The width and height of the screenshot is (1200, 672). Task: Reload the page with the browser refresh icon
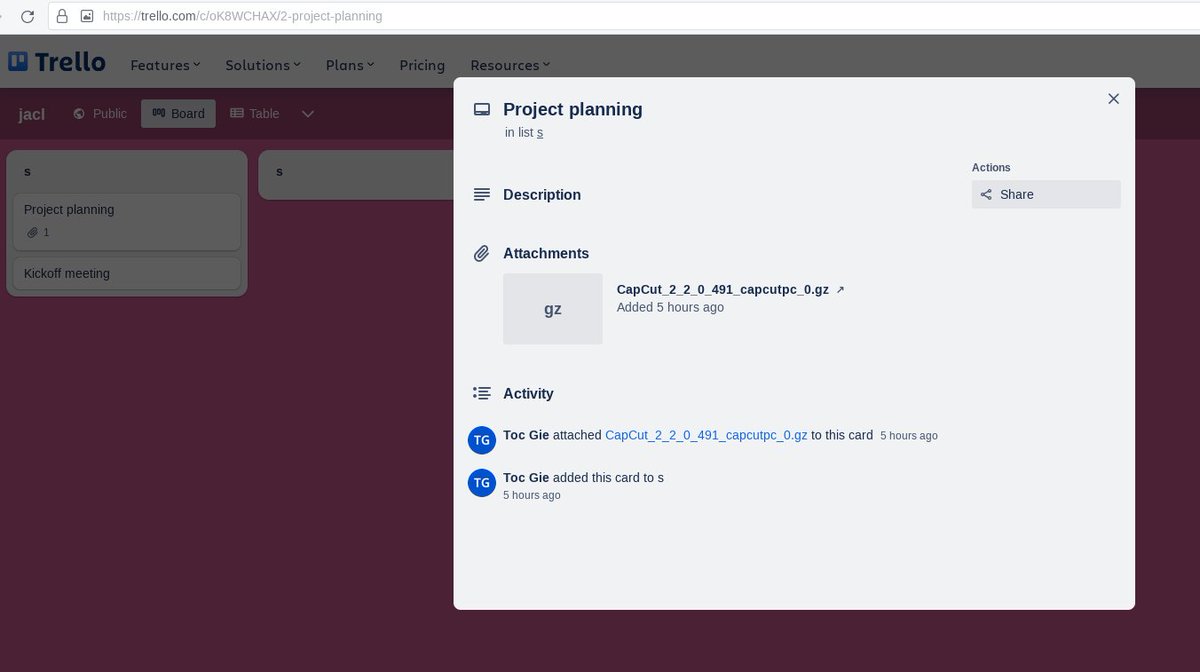coord(28,16)
